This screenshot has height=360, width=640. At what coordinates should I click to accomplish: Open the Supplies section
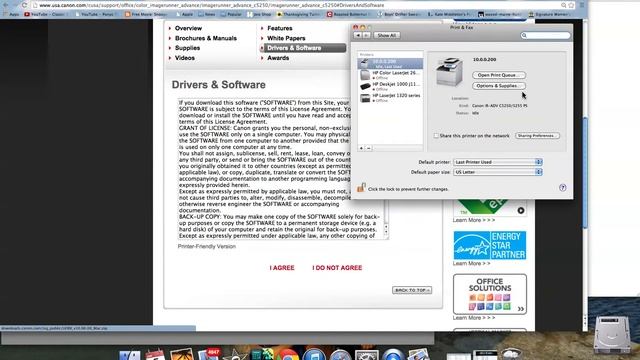pos(187,48)
